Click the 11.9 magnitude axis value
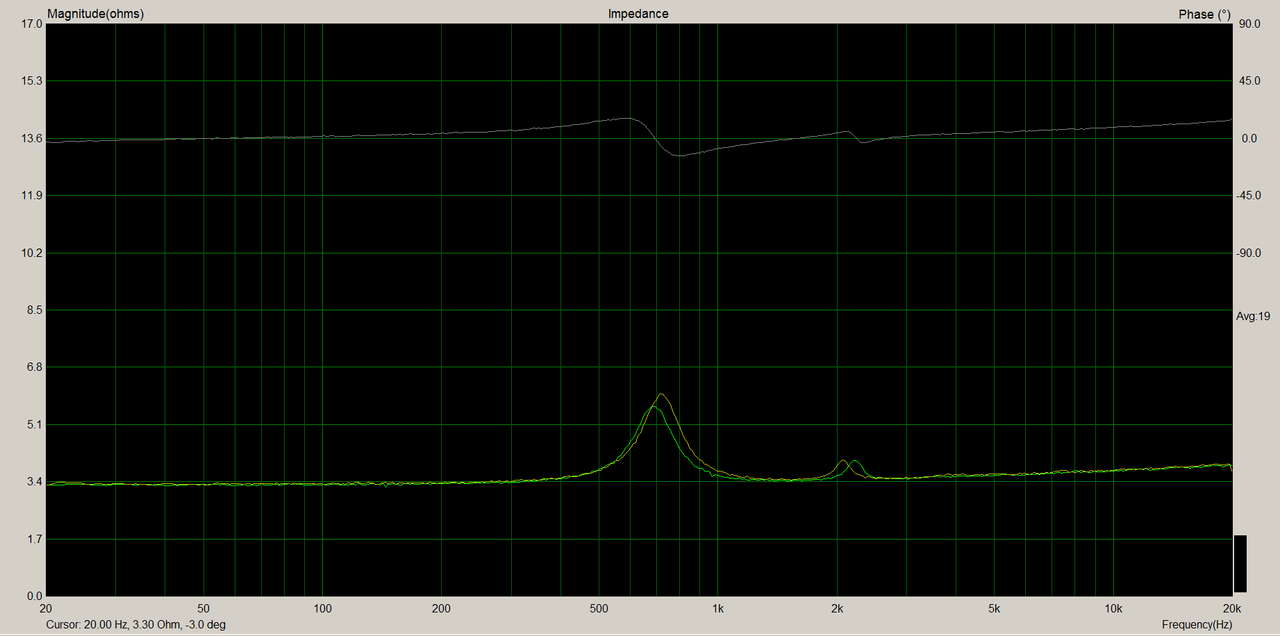 pyautogui.click(x=31, y=195)
